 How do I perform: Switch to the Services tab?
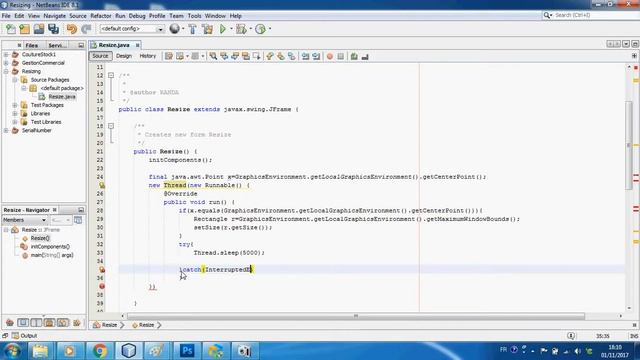(x=57, y=45)
